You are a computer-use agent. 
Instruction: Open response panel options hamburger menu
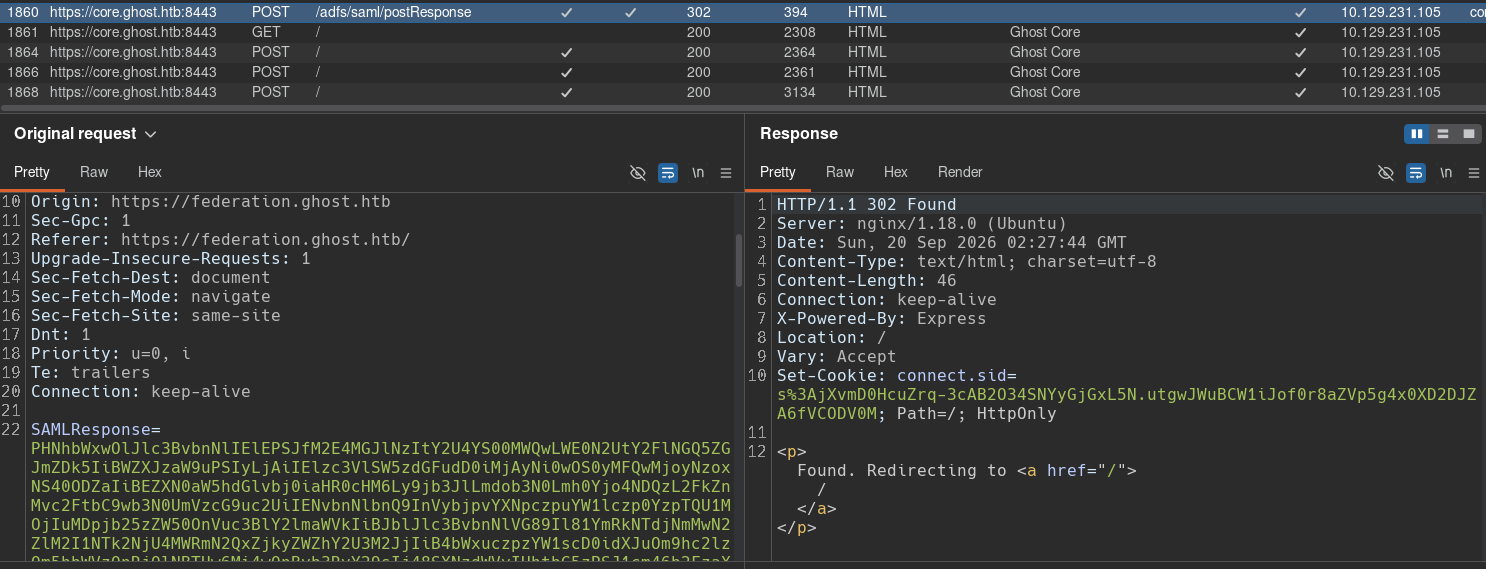point(1474,173)
